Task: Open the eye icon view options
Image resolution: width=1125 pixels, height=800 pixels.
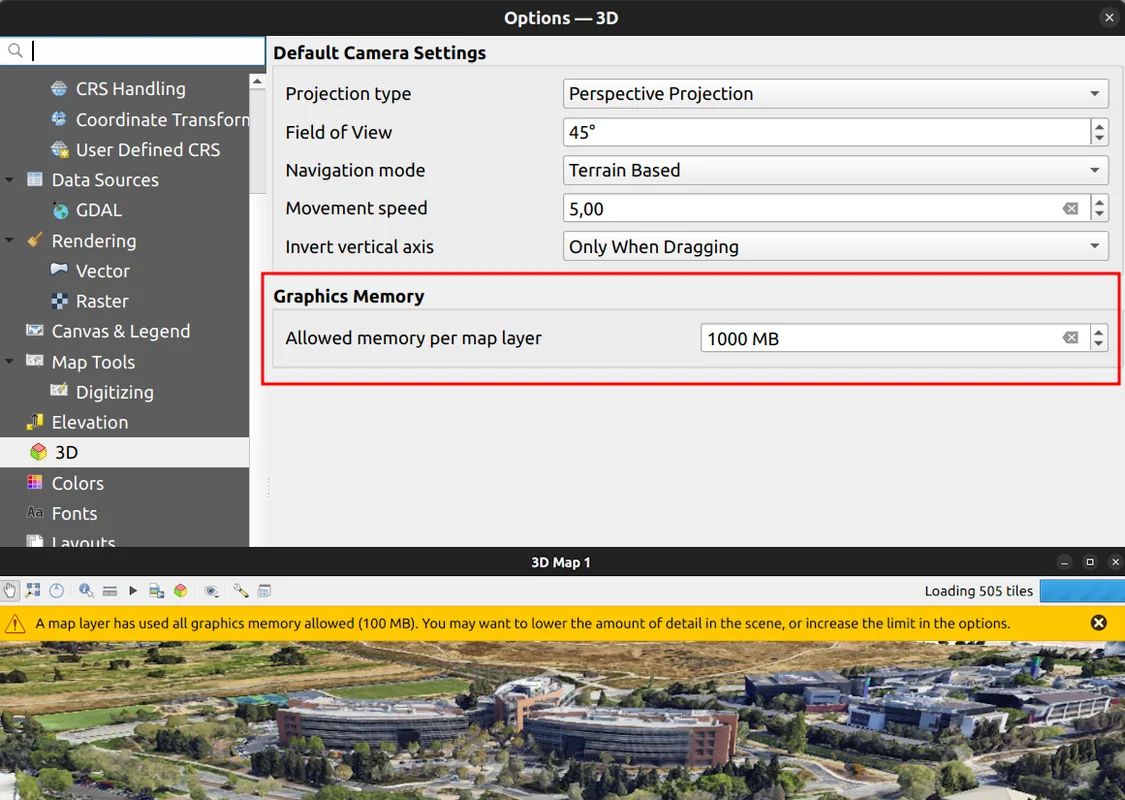Action: tap(211, 591)
